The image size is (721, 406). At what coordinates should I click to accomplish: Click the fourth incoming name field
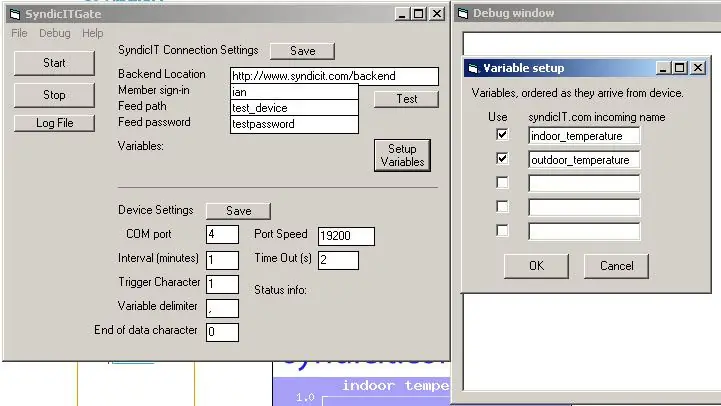coord(584,207)
